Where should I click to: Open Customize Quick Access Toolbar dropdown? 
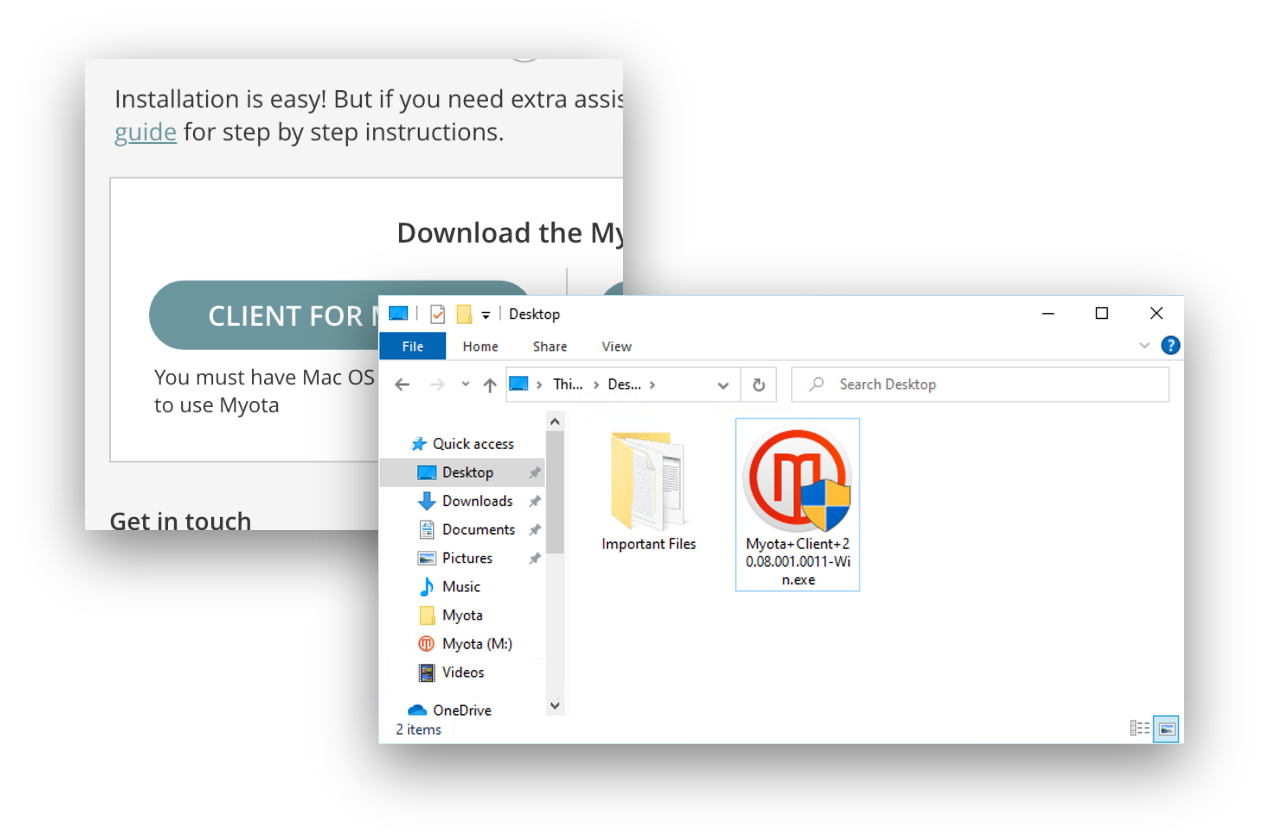486,314
